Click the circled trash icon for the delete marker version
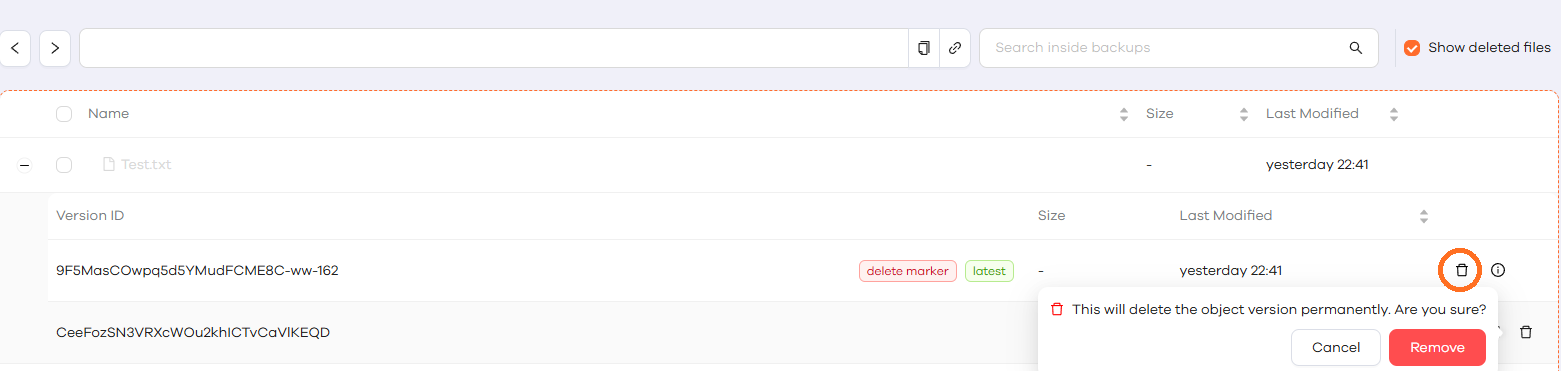This screenshot has width=1561, height=371. click(1461, 270)
